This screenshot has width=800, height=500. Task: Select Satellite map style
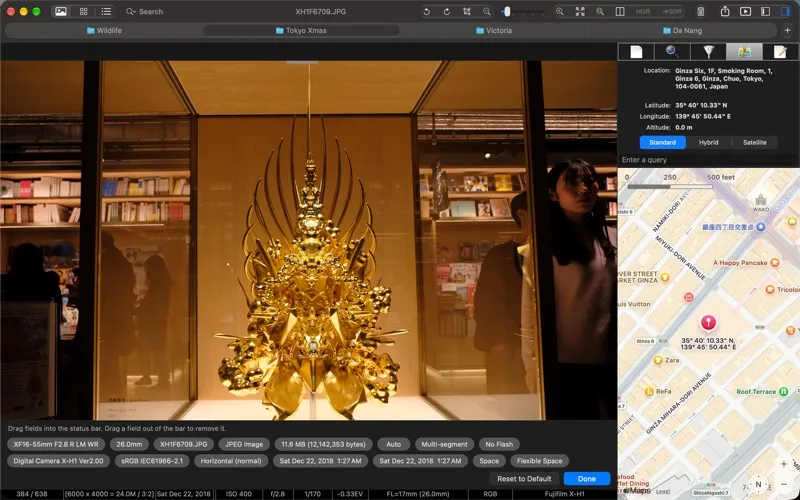click(755, 142)
